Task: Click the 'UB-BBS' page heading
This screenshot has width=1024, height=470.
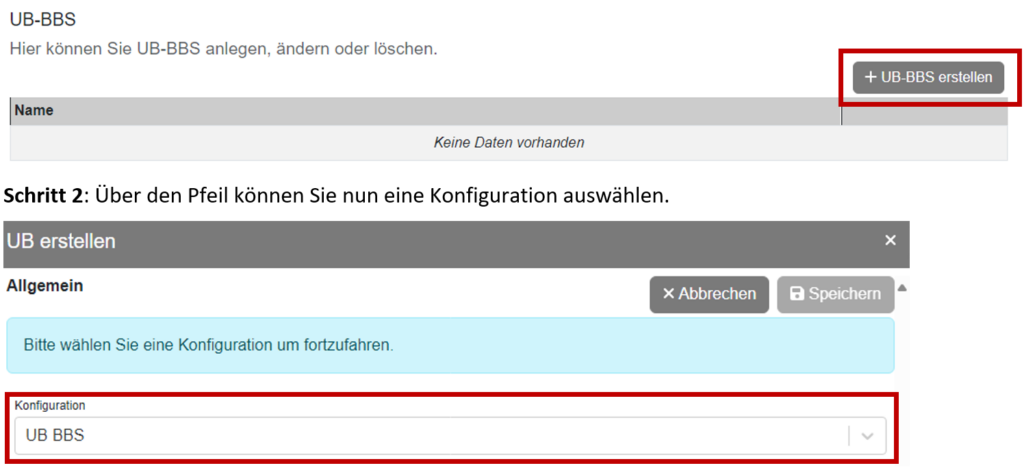Action: point(42,19)
